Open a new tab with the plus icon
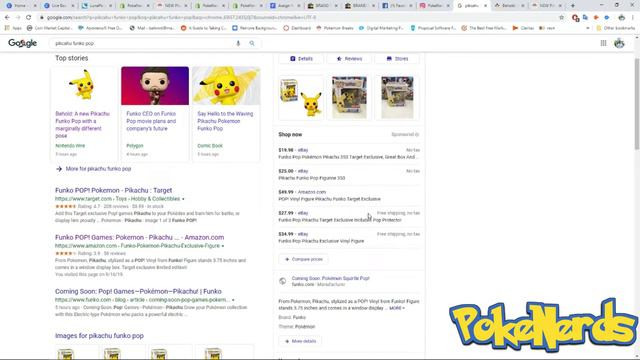 tap(573, 6)
